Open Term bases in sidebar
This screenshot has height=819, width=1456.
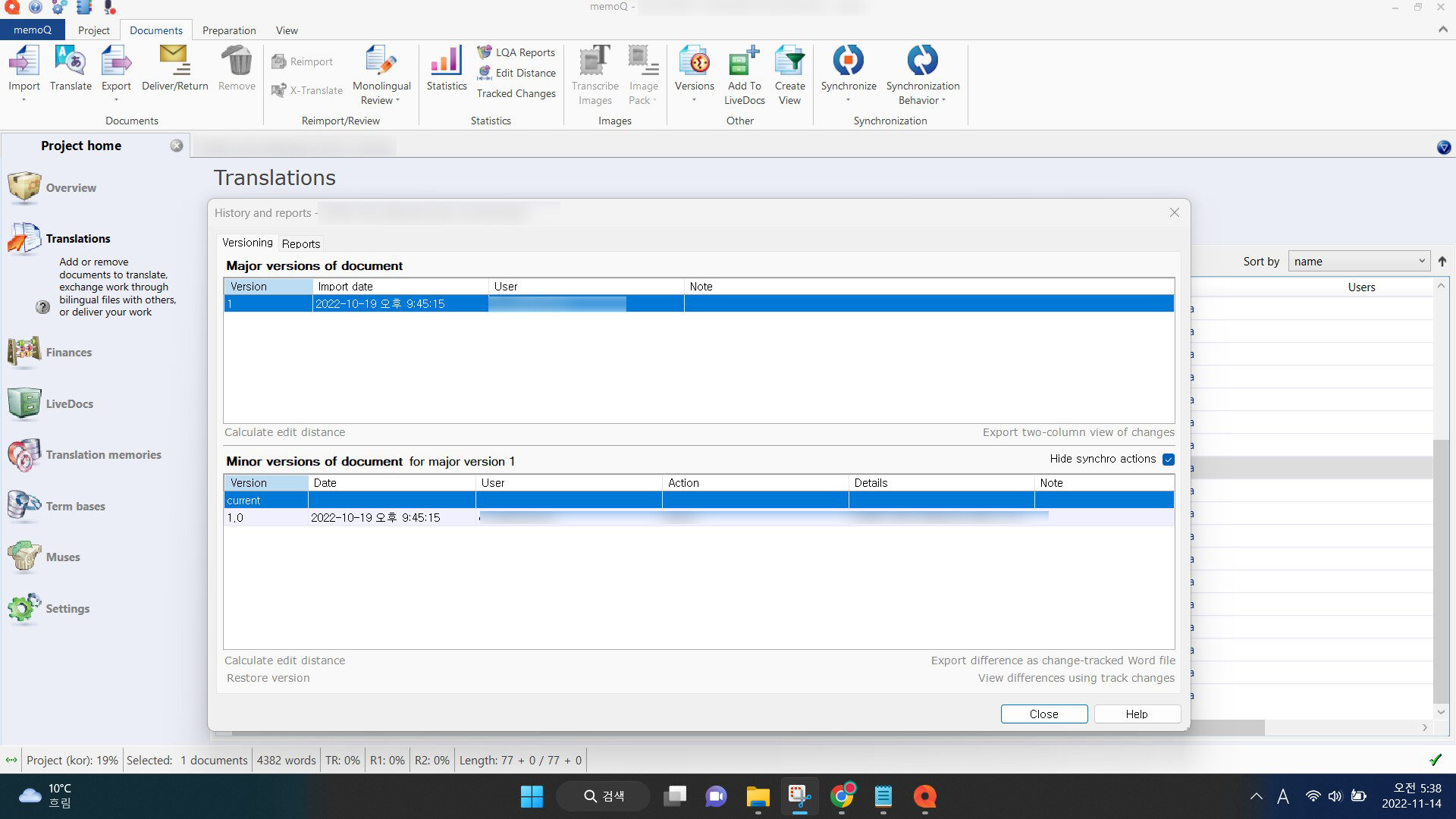pos(57,507)
